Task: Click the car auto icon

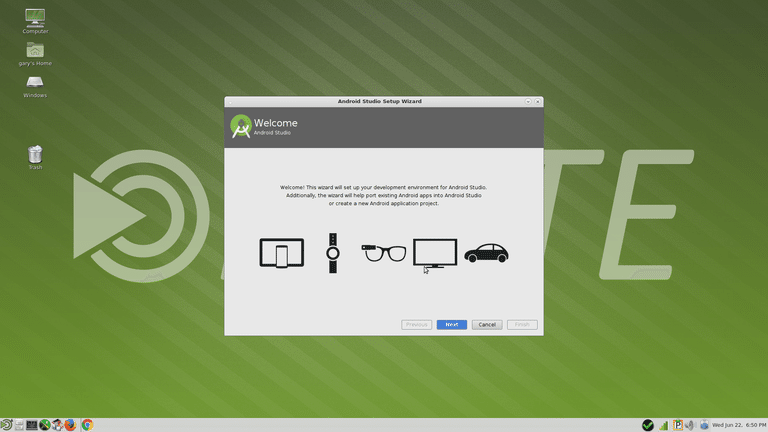Action: 486,253
